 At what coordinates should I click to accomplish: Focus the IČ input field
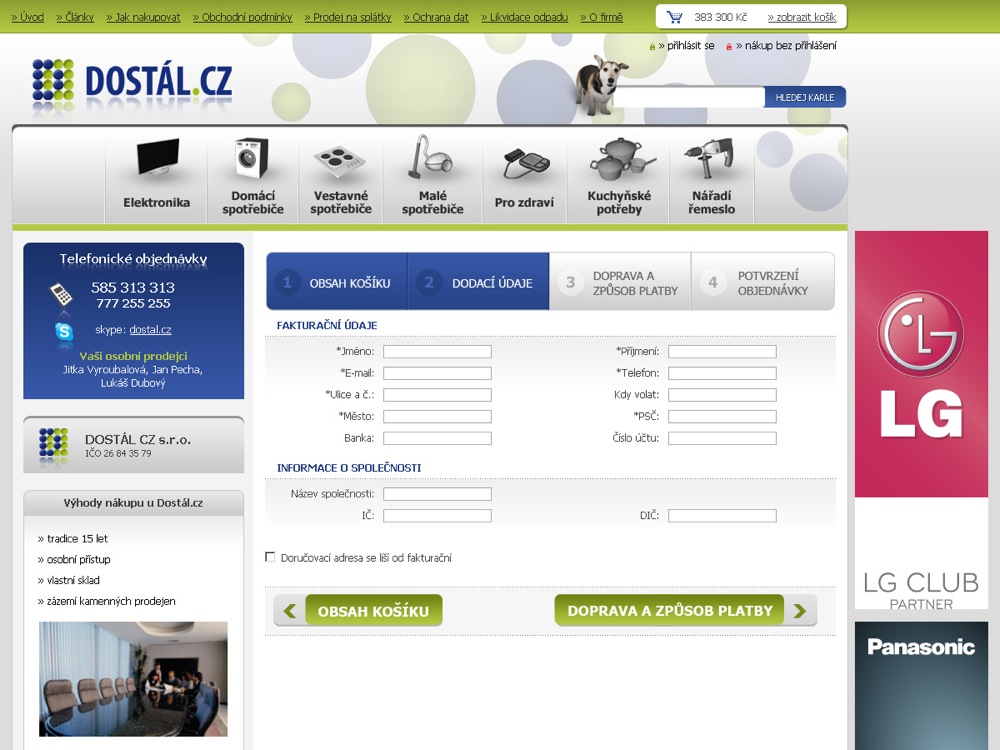click(x=438, y=515)
